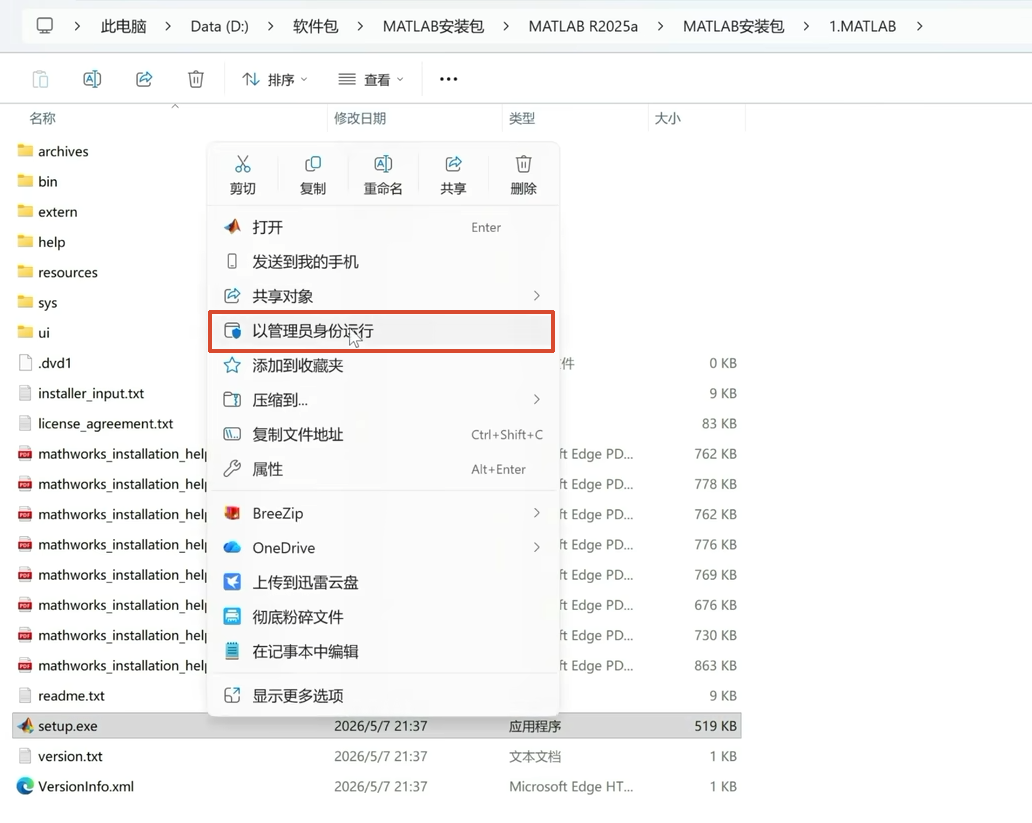
Task: Select the extern folder
Action: click(57, 211)
